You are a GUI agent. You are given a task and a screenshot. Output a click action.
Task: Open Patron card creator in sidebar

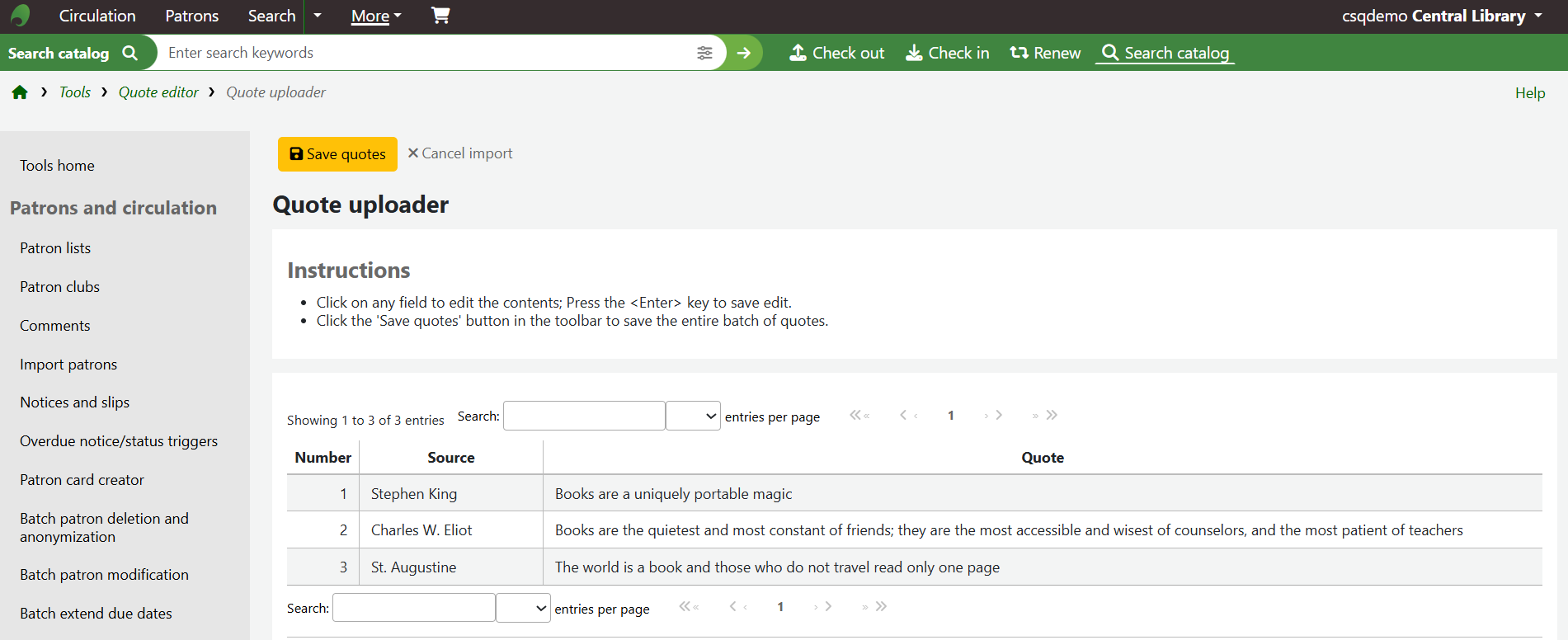coord(82,480)
